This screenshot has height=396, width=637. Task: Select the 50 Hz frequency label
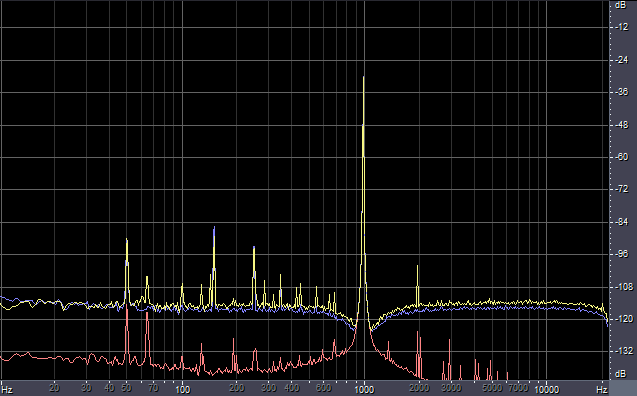point(126,388)
